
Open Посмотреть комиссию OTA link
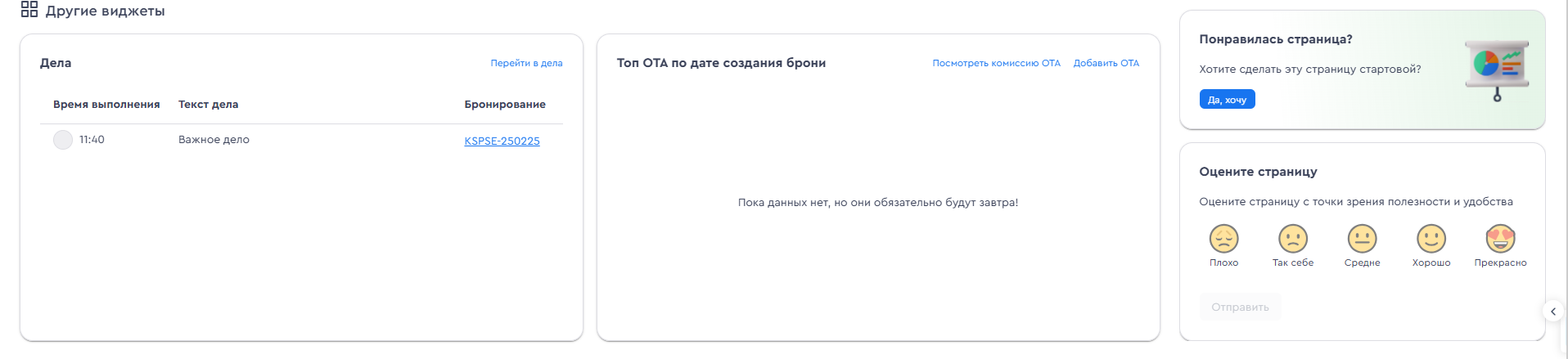point(996,63)
